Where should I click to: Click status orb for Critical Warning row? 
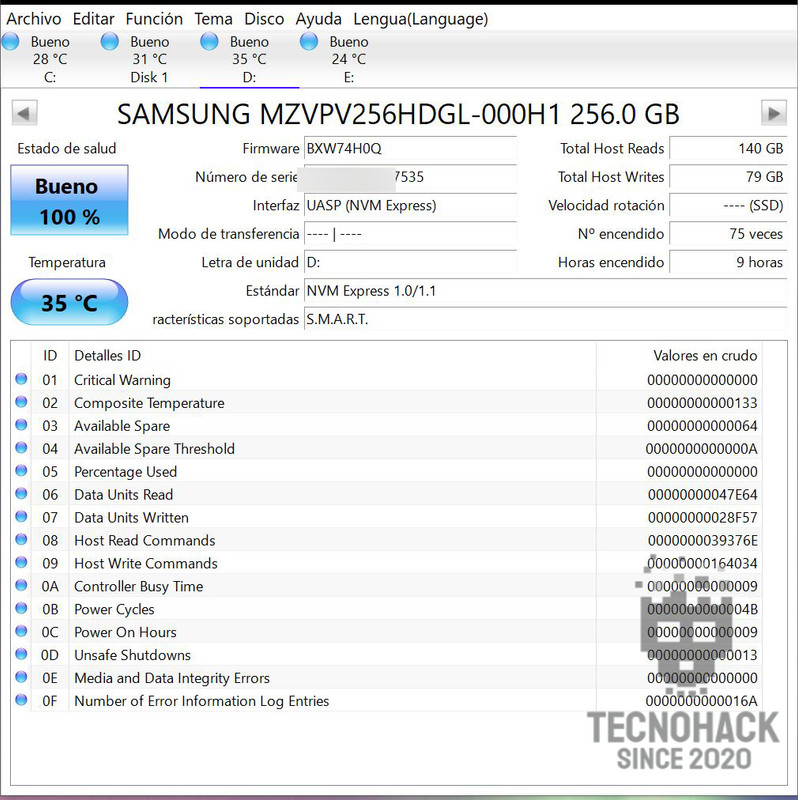[21, 379]
